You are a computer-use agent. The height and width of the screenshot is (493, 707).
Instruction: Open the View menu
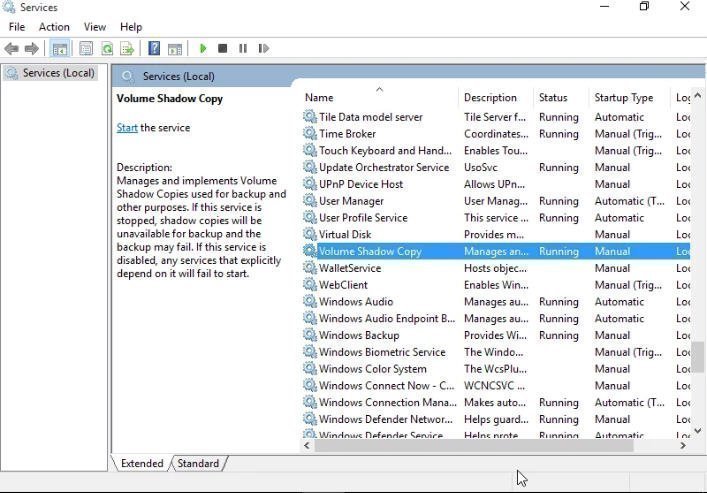coord(95,27)
